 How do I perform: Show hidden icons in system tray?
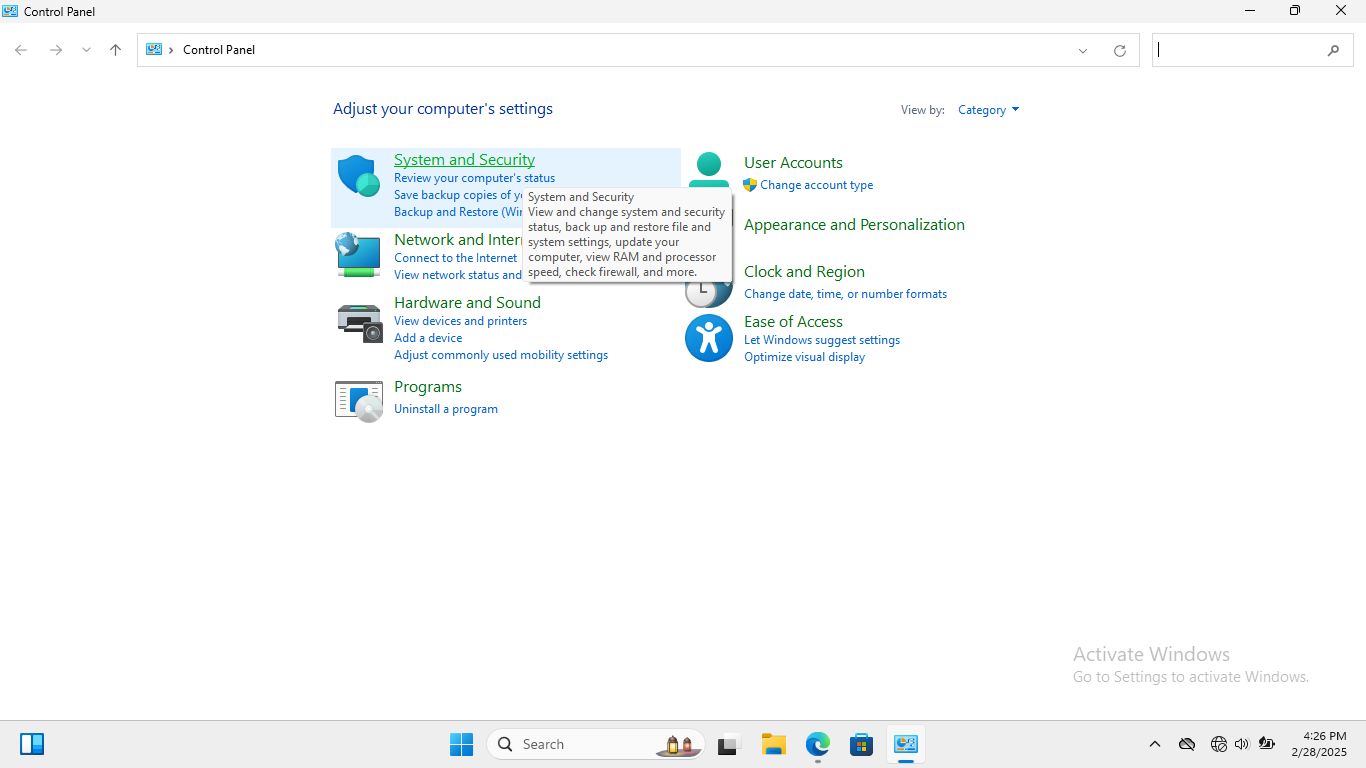[x=1154, y=744]
